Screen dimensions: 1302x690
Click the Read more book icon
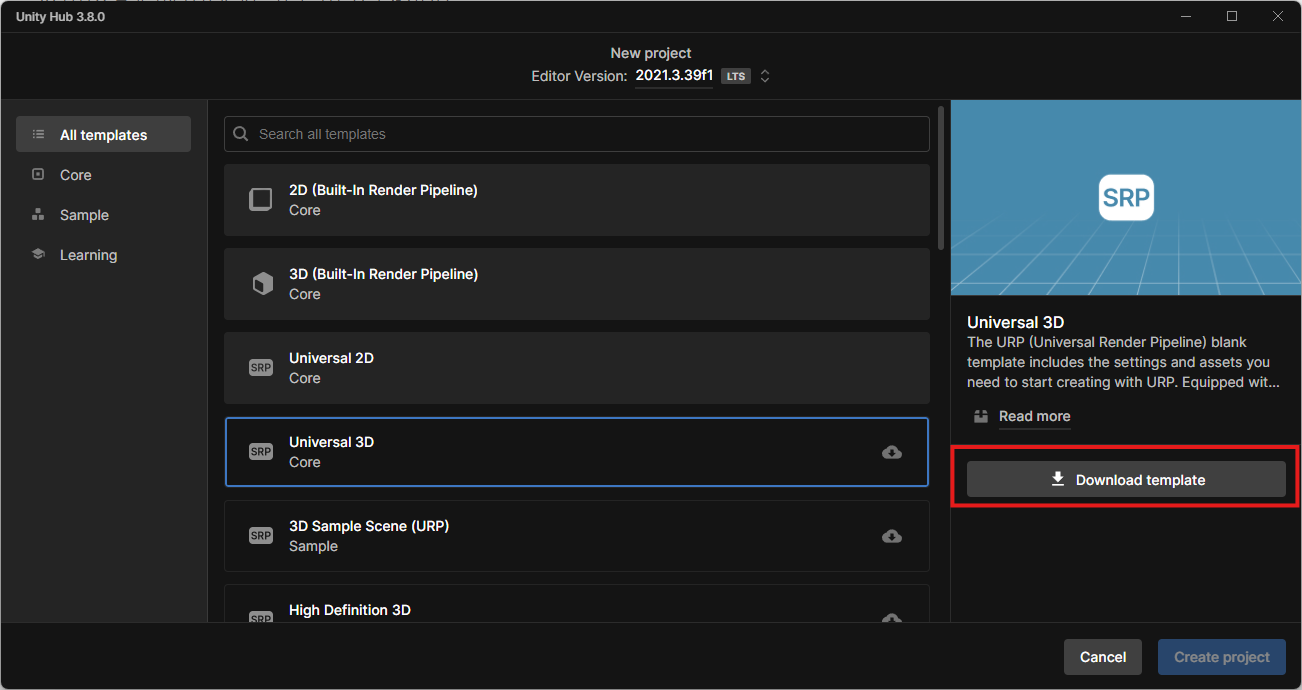click(x=981, y=416)
